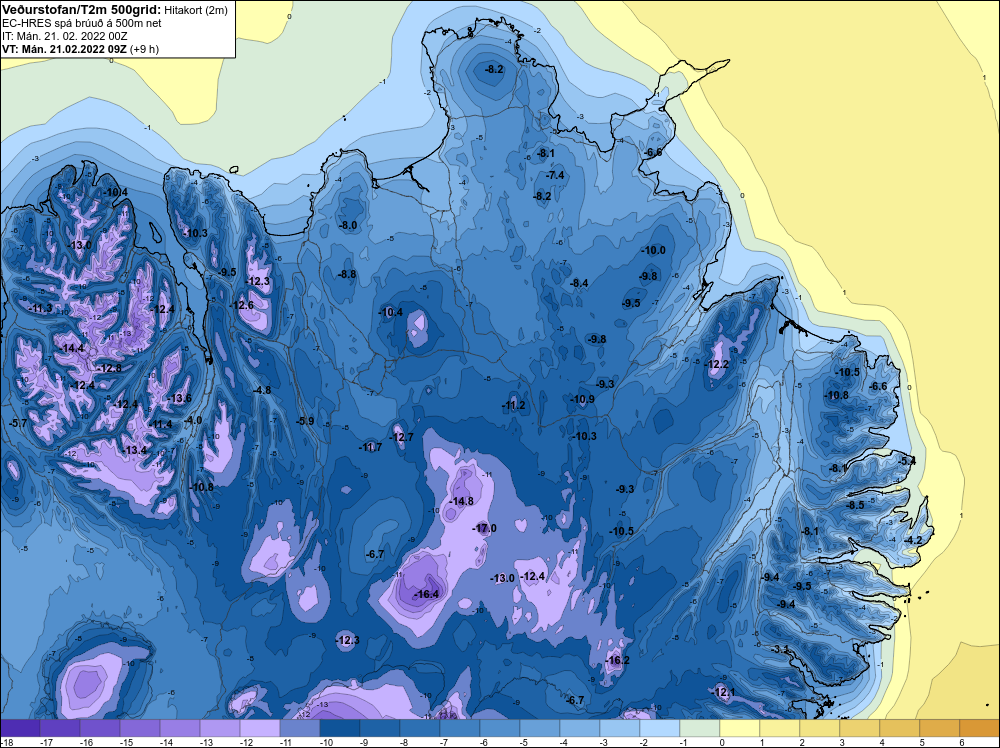Click the -8.5 temperature value
Viewport: 1000px width, 748px height.
(x=855, y=505)
